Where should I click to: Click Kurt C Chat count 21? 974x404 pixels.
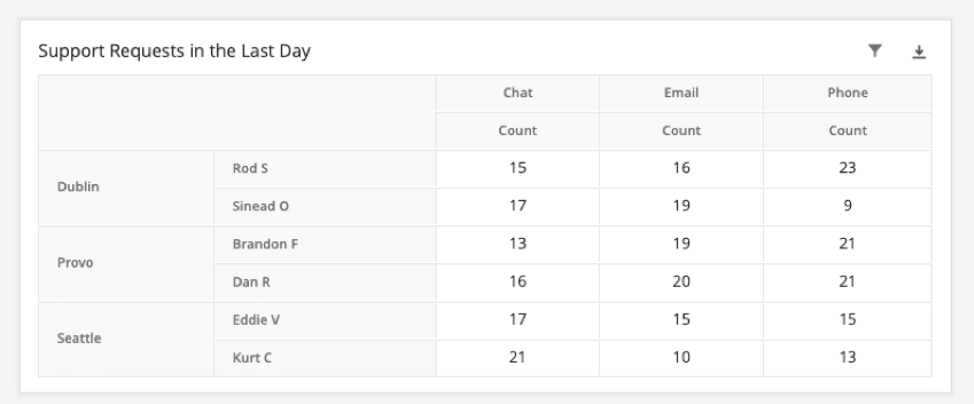(x=517, y=358)
